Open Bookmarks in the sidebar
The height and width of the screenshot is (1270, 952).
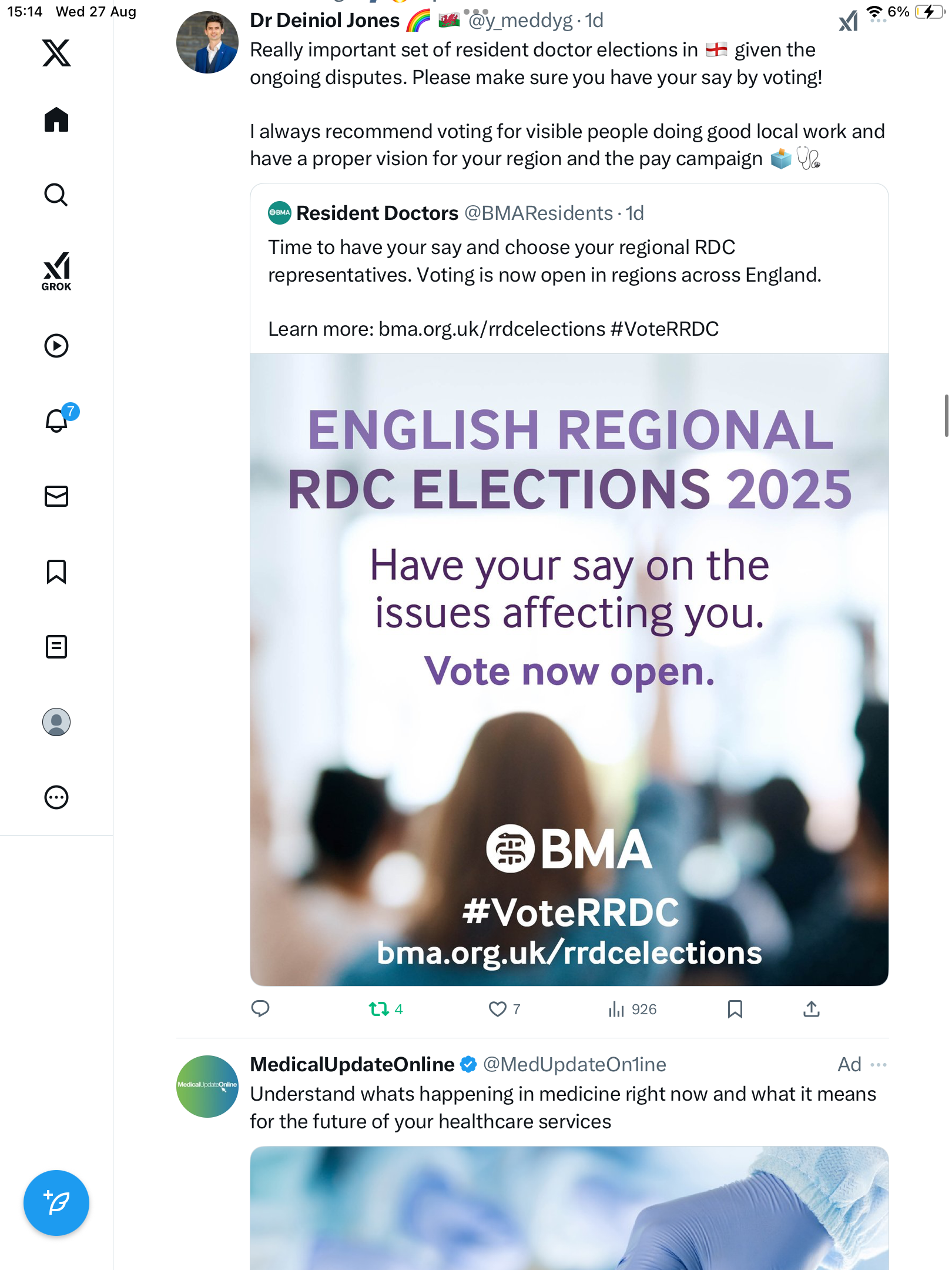(56, 571)
